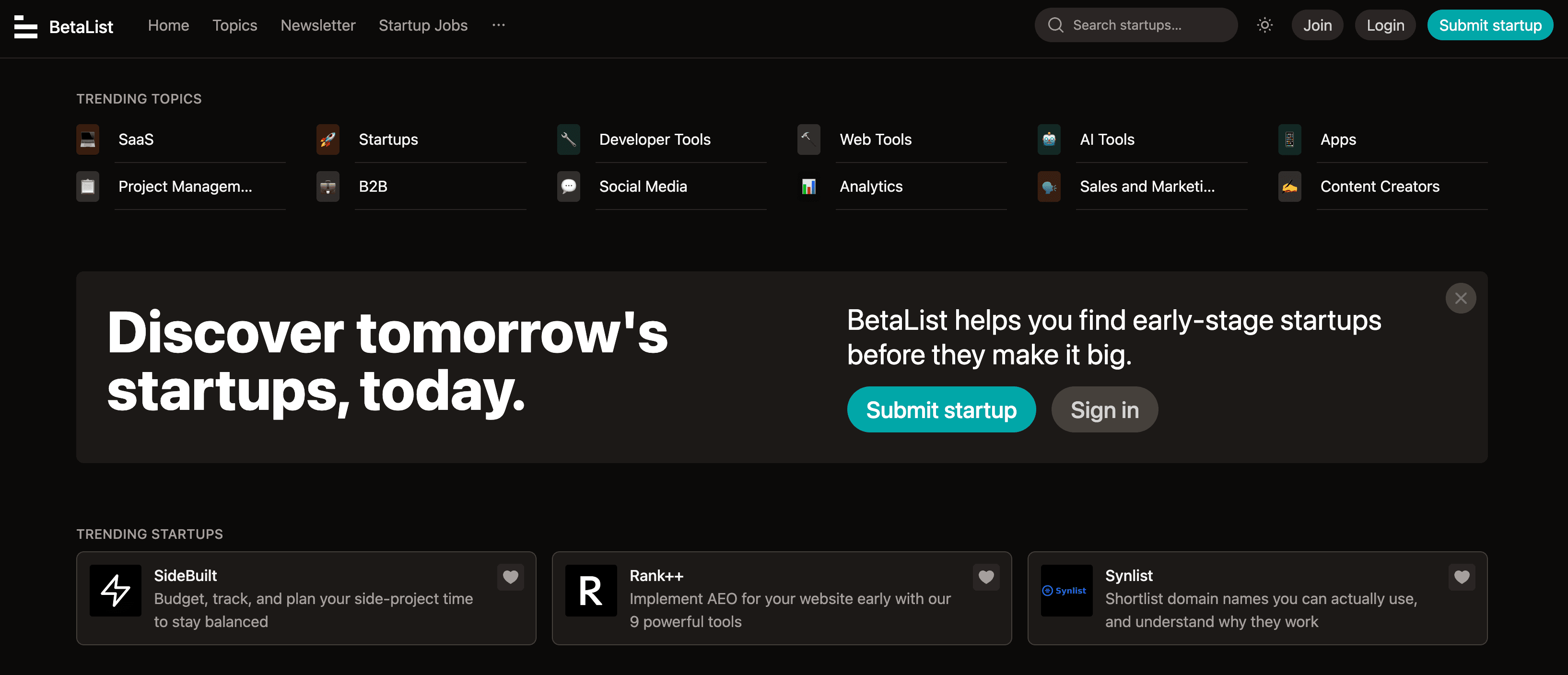Open the Content Creators topic link

[x=1380, y=186]
